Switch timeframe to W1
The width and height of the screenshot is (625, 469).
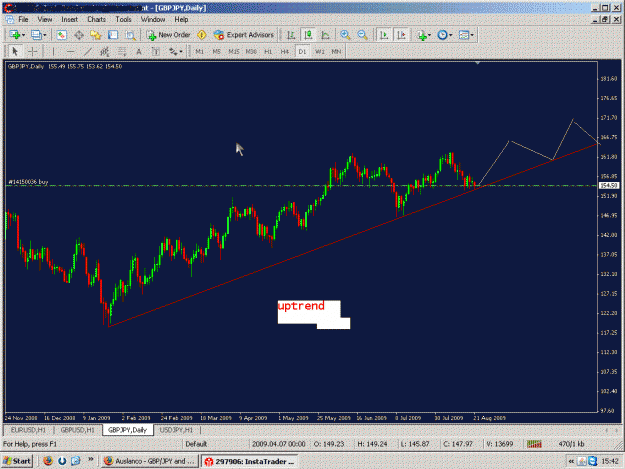[x=320, y=51]
